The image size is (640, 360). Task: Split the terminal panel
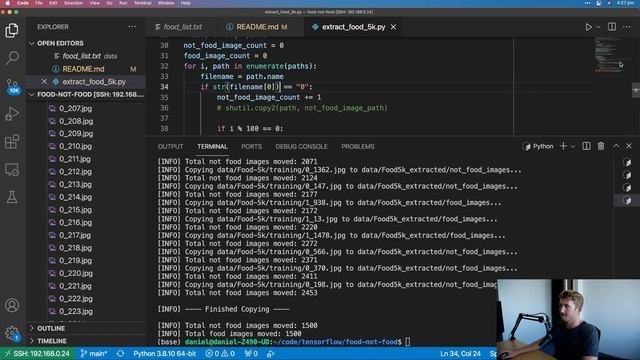(586, 146)
